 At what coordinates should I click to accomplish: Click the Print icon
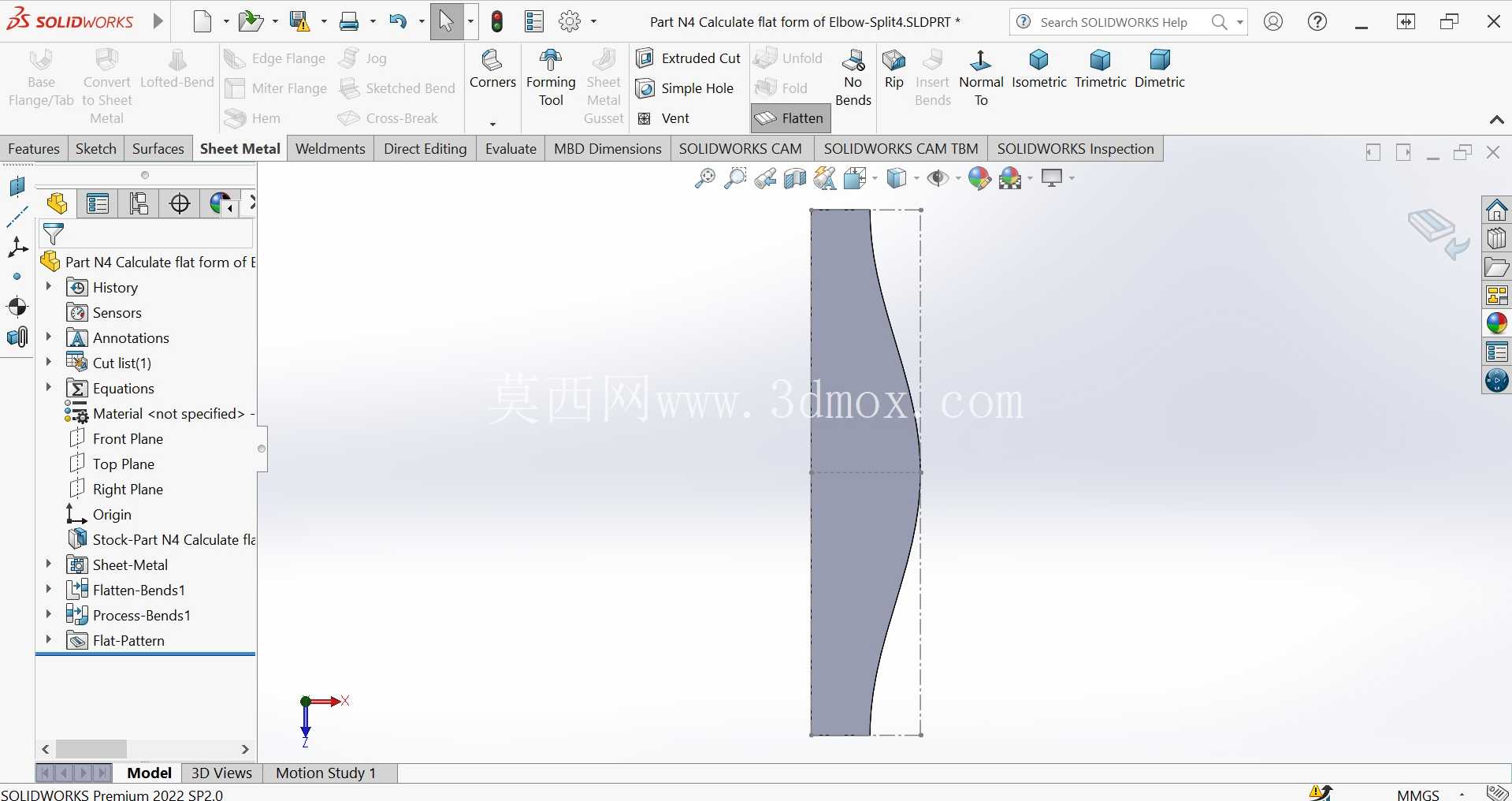[349, 21]
